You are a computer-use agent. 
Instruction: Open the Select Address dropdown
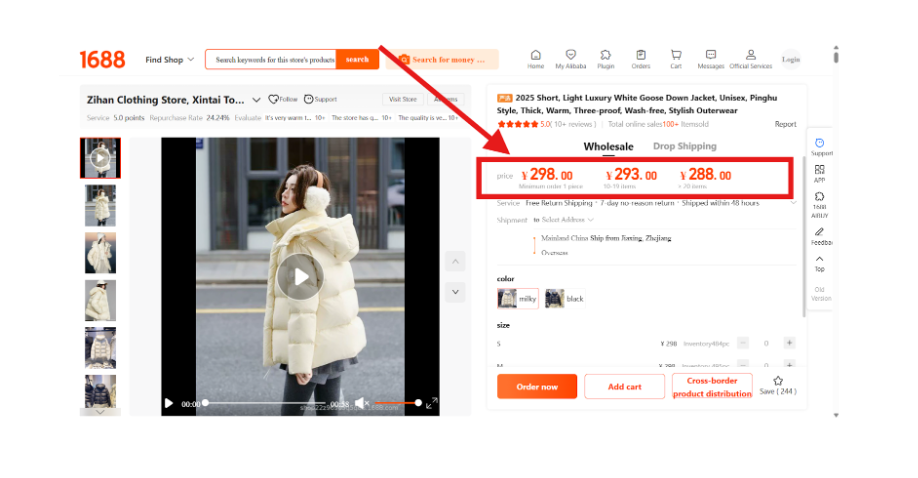click(567, 220)
